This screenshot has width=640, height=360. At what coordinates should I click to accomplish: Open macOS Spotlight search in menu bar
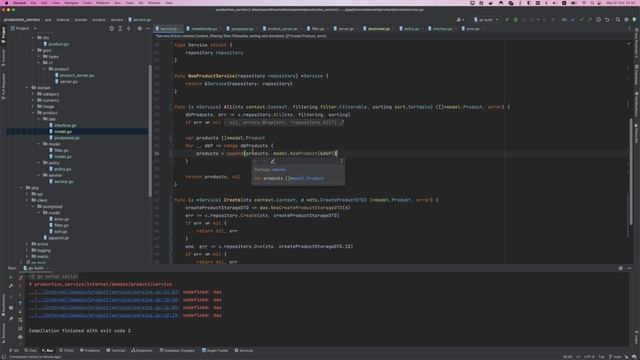(593, 3)
